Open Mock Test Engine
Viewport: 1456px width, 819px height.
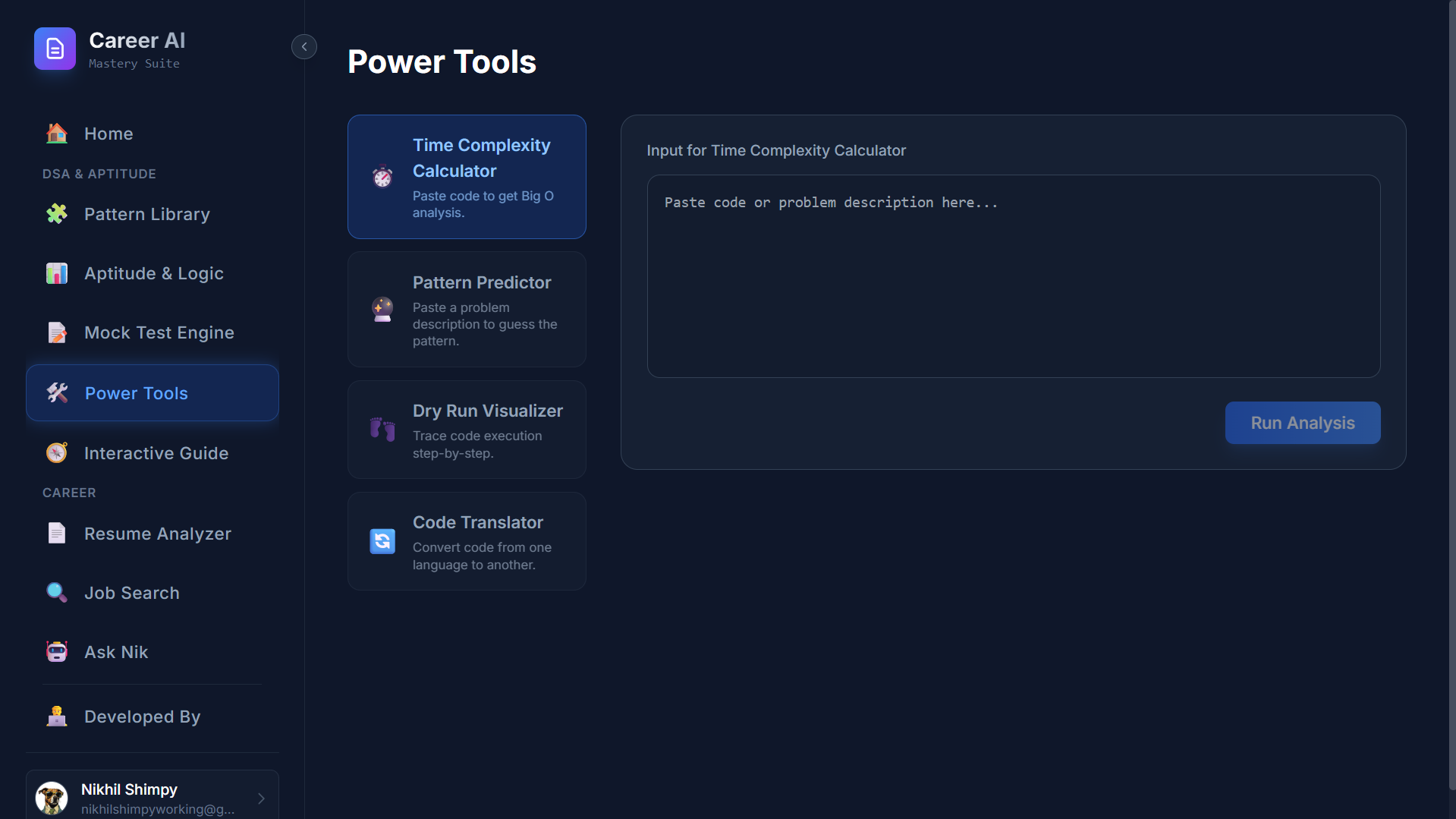(x=153, y=332)
